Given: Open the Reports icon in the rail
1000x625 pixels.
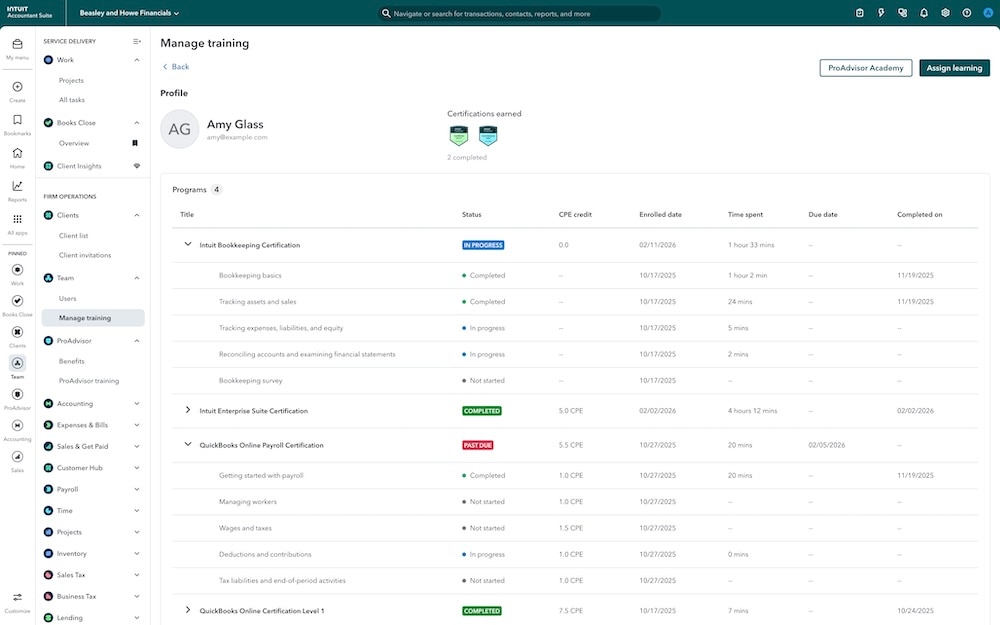Looking at the screenshot, I should 17,188.
